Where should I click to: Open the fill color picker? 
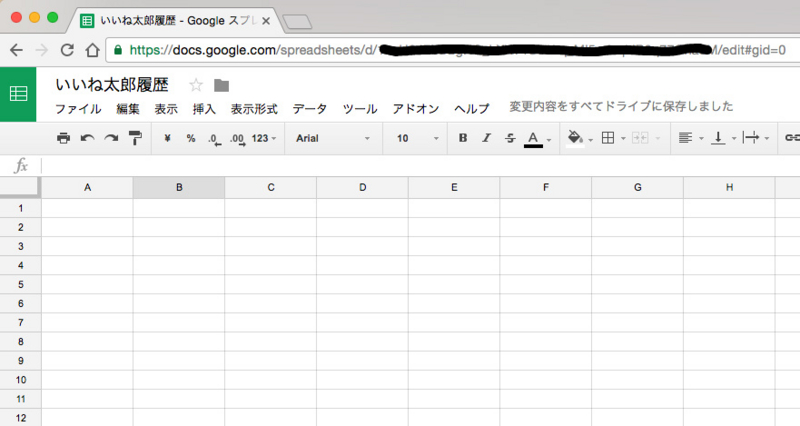(x=575, y=138)
